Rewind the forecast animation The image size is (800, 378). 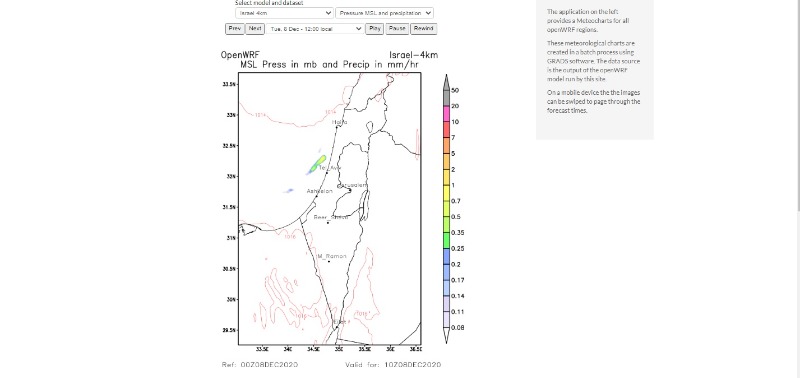(423, 29)
